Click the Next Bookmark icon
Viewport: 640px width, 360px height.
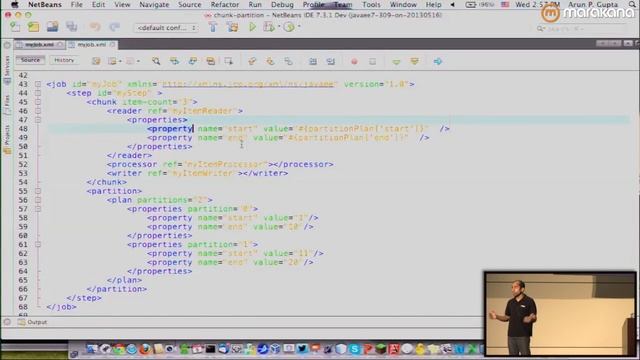point(270,61)
